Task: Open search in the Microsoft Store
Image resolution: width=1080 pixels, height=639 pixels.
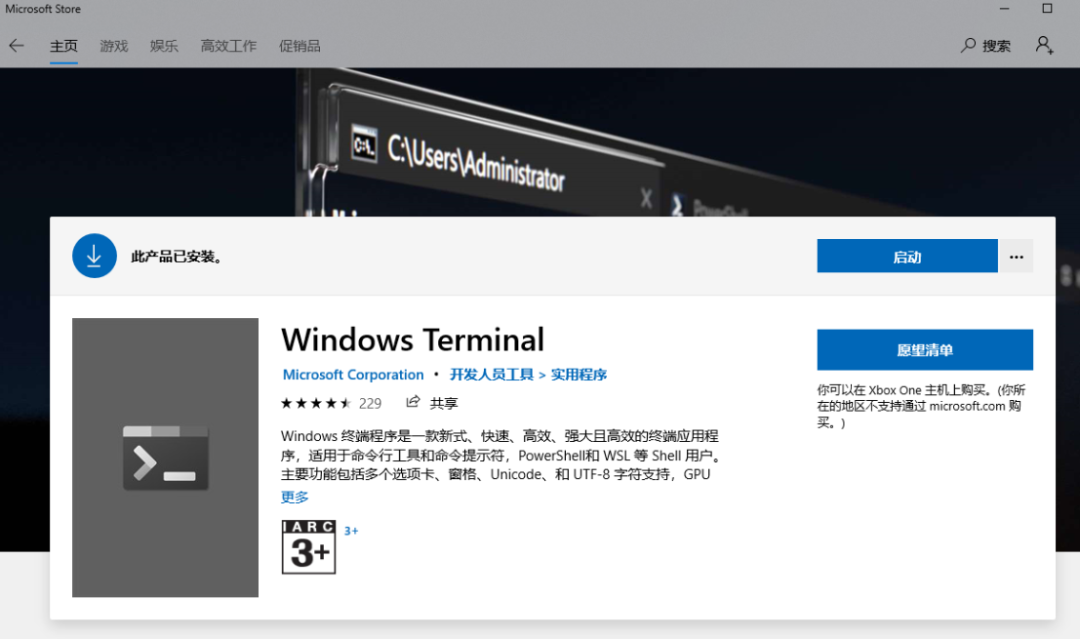Action: (985, 45)
